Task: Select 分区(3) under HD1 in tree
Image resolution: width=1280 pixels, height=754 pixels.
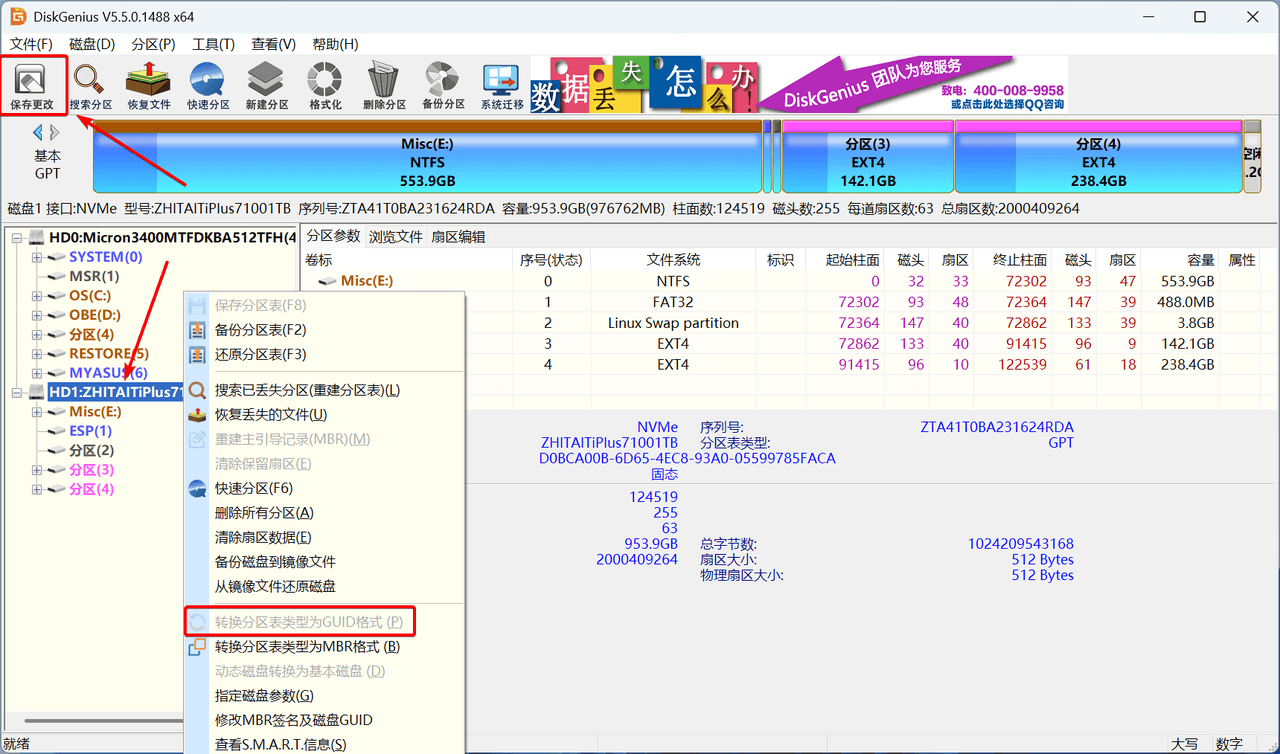Action: [91, 470]
